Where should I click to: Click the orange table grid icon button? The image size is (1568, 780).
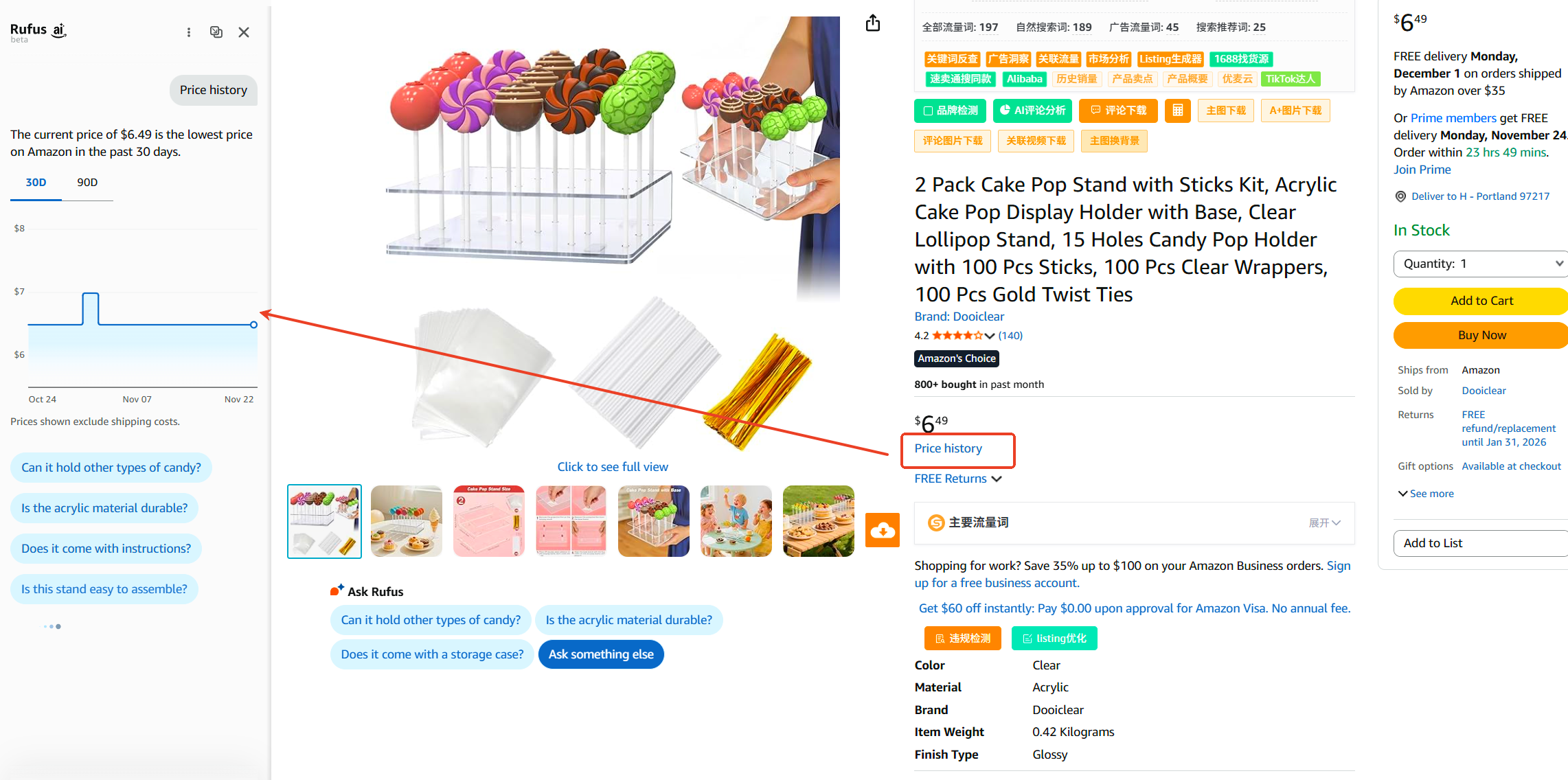tap(1177, 111)
